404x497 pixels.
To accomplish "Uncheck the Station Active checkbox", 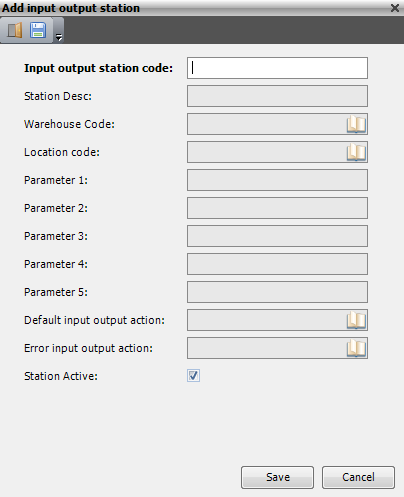I will click(x=193, y=376).
